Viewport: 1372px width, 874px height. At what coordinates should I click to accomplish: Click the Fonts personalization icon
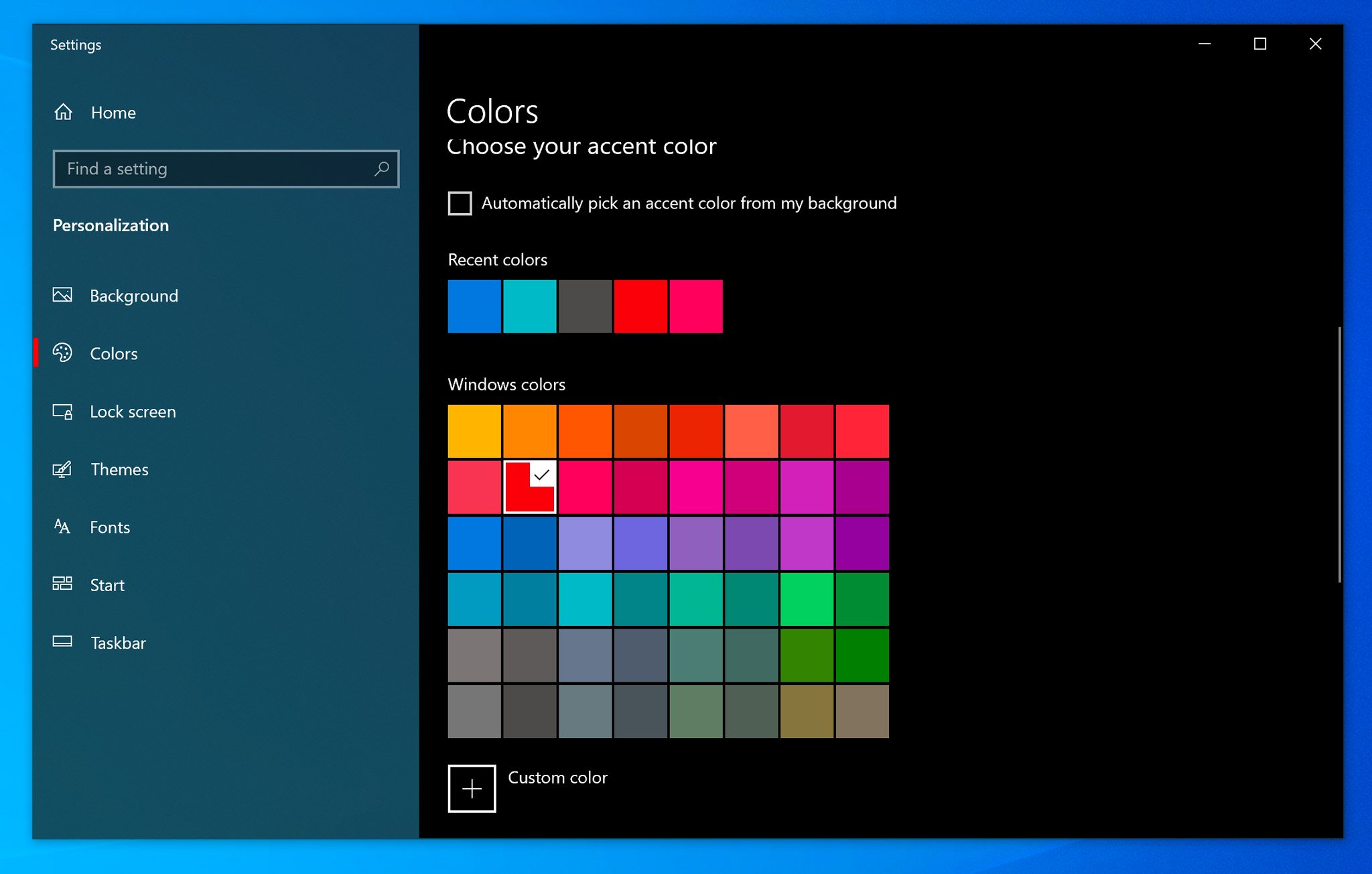click(x=64, y=527)
